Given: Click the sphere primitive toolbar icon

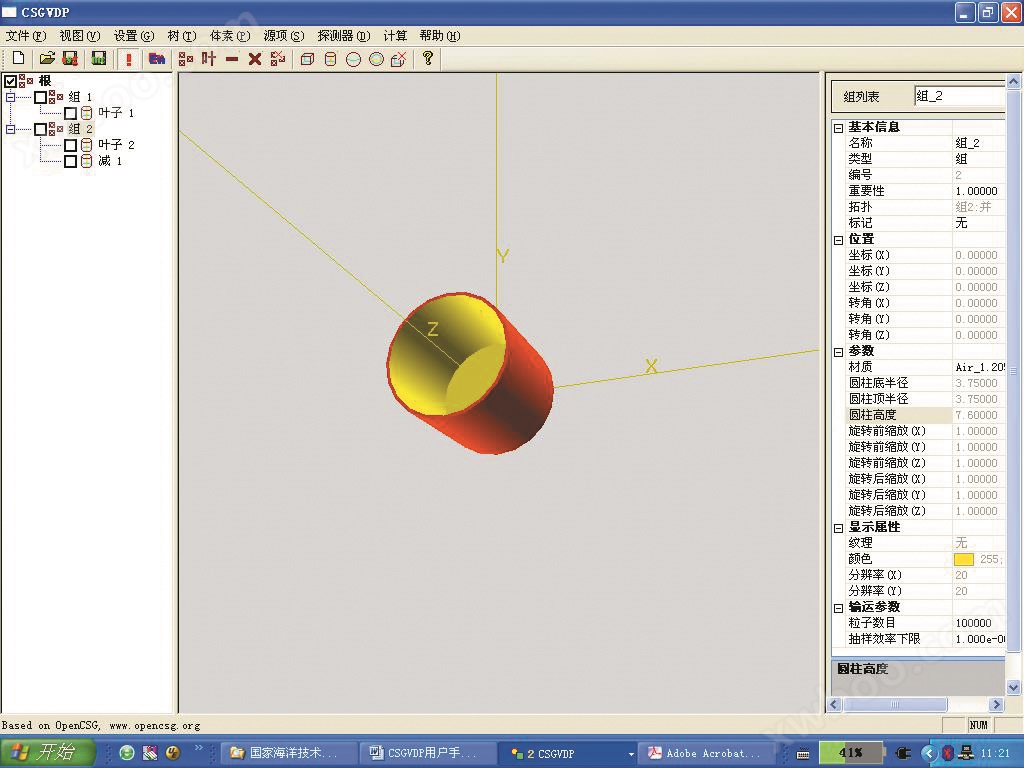Looking at the screenshot, I should point(353,59).
